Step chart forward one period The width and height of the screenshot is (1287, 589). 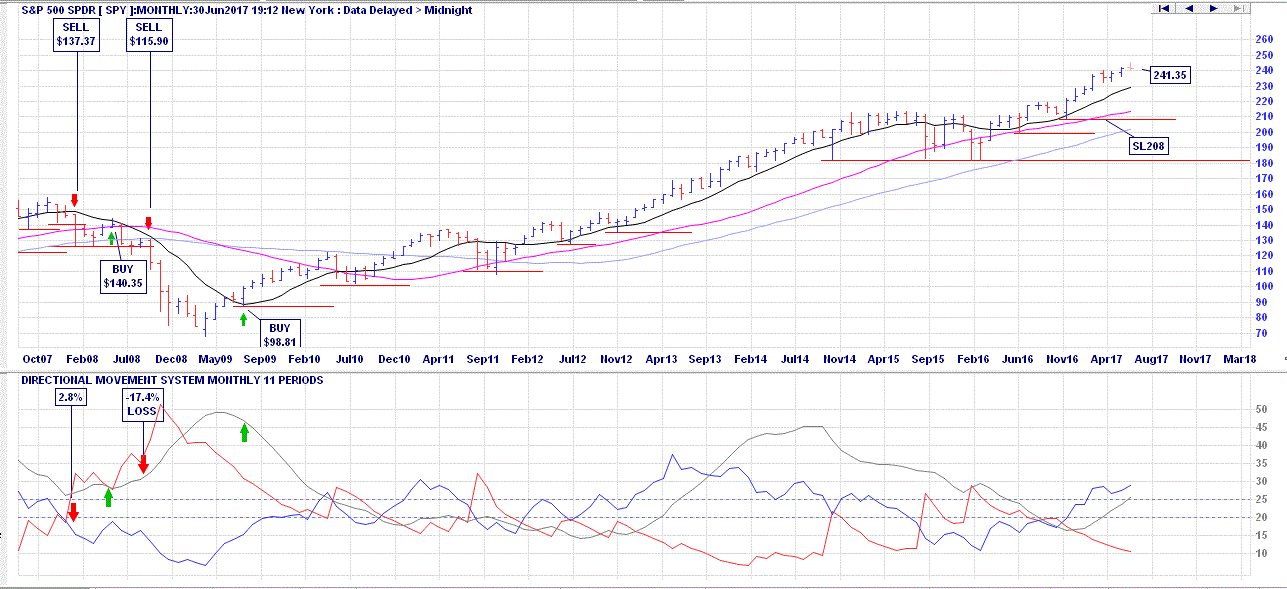point(1213,8)
